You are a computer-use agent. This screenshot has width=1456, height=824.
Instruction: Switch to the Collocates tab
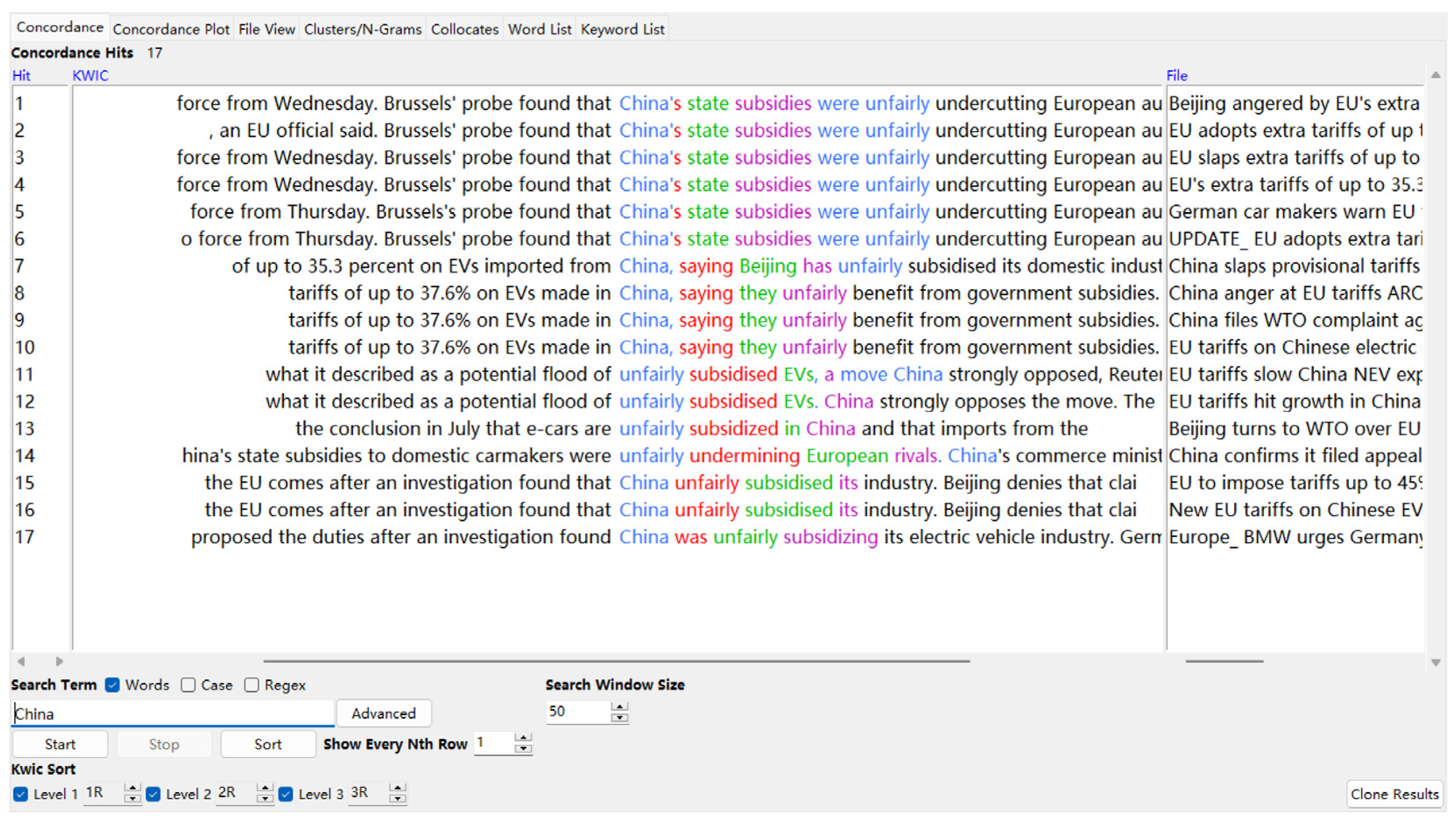tap(464, 29)
